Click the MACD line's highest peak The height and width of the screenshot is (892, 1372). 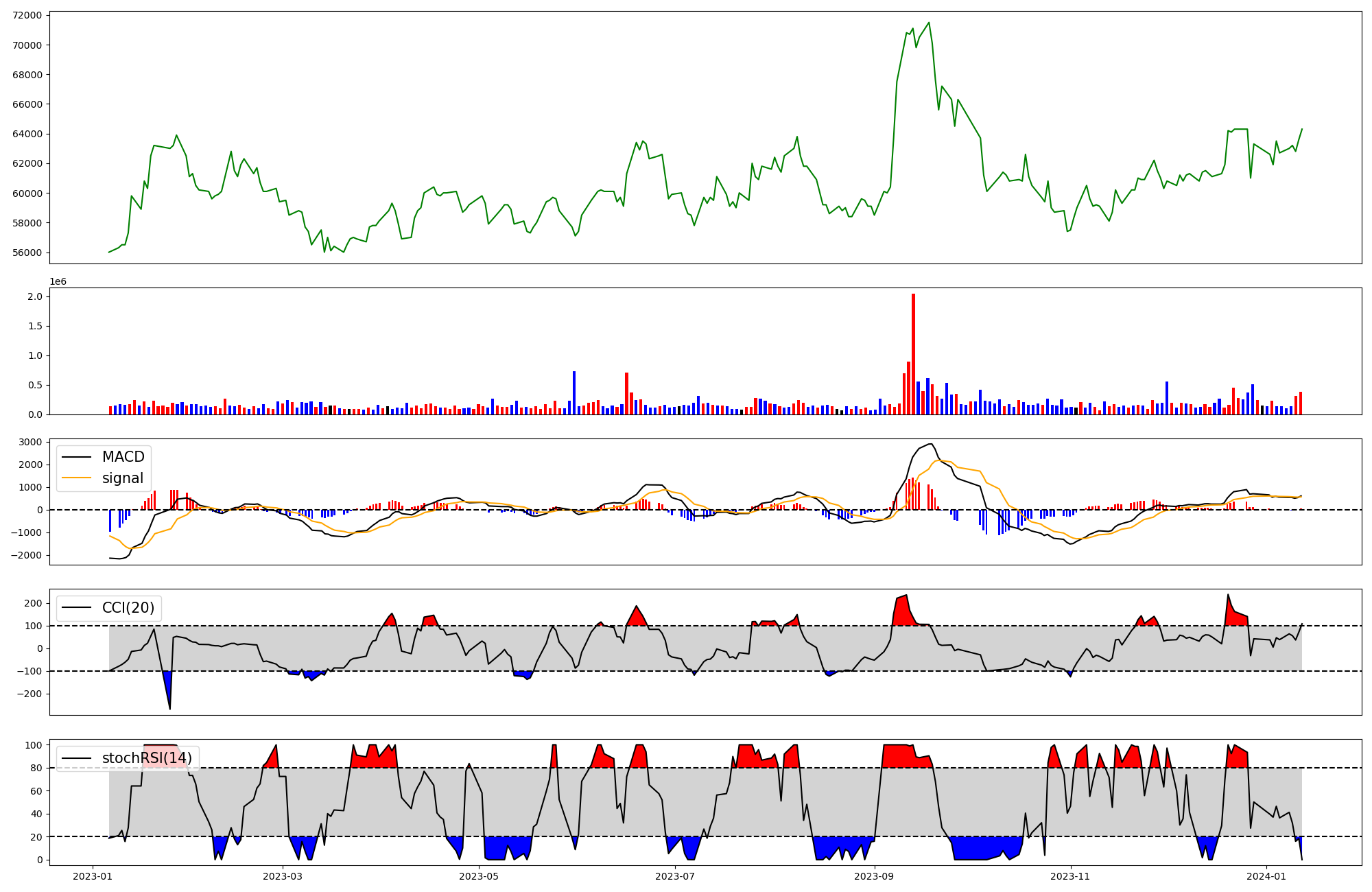point(930,444)
